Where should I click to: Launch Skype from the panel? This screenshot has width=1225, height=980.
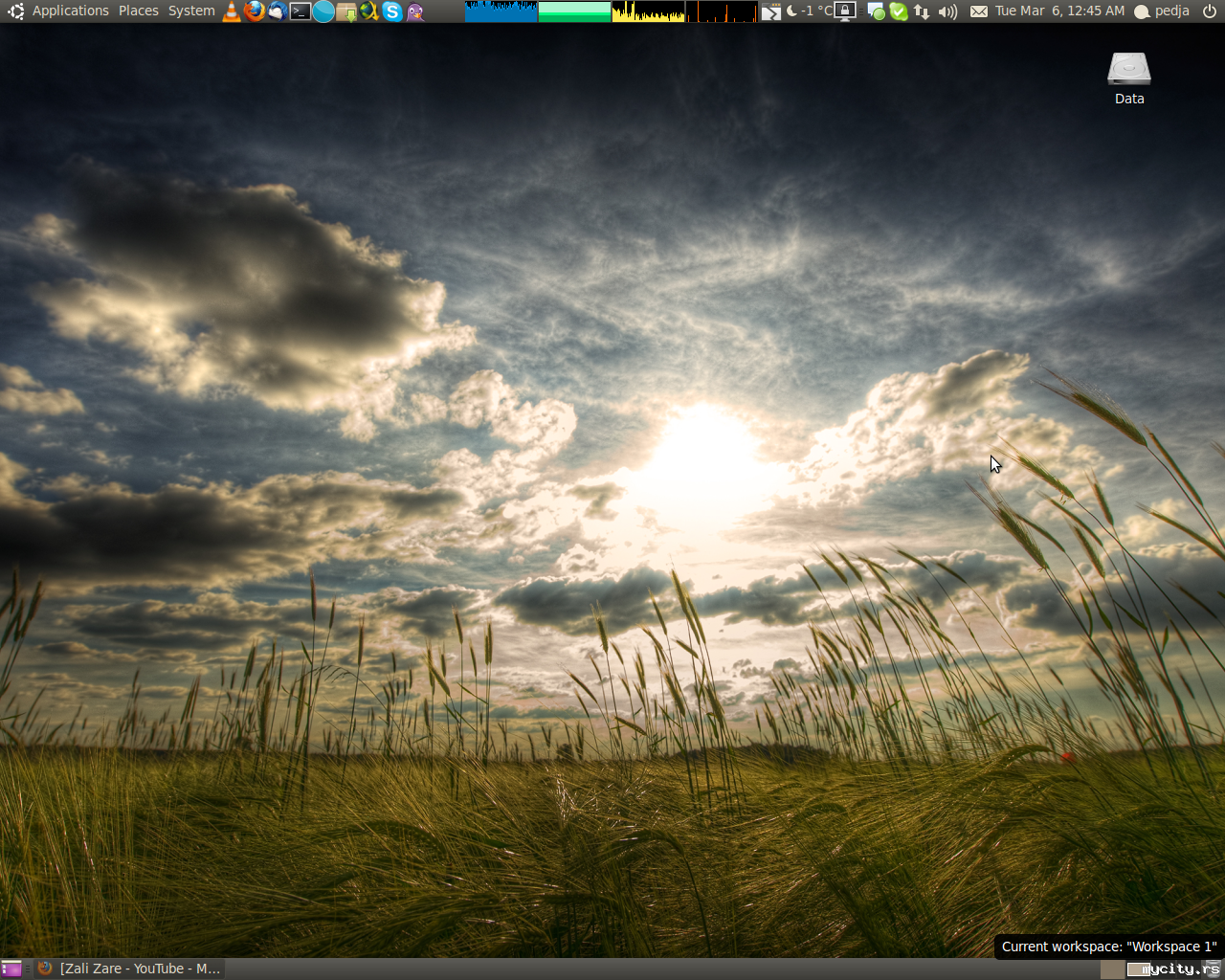click(x=392, y=11)
